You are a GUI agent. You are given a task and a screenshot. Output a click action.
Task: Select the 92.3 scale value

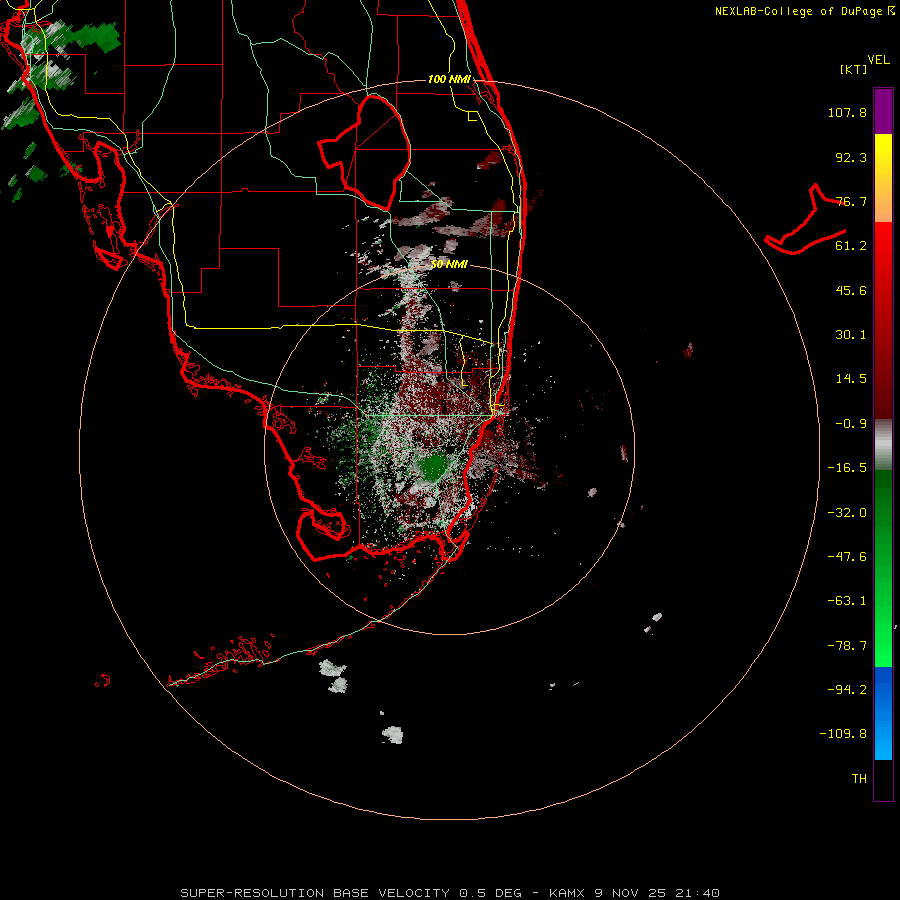(851, 157)
